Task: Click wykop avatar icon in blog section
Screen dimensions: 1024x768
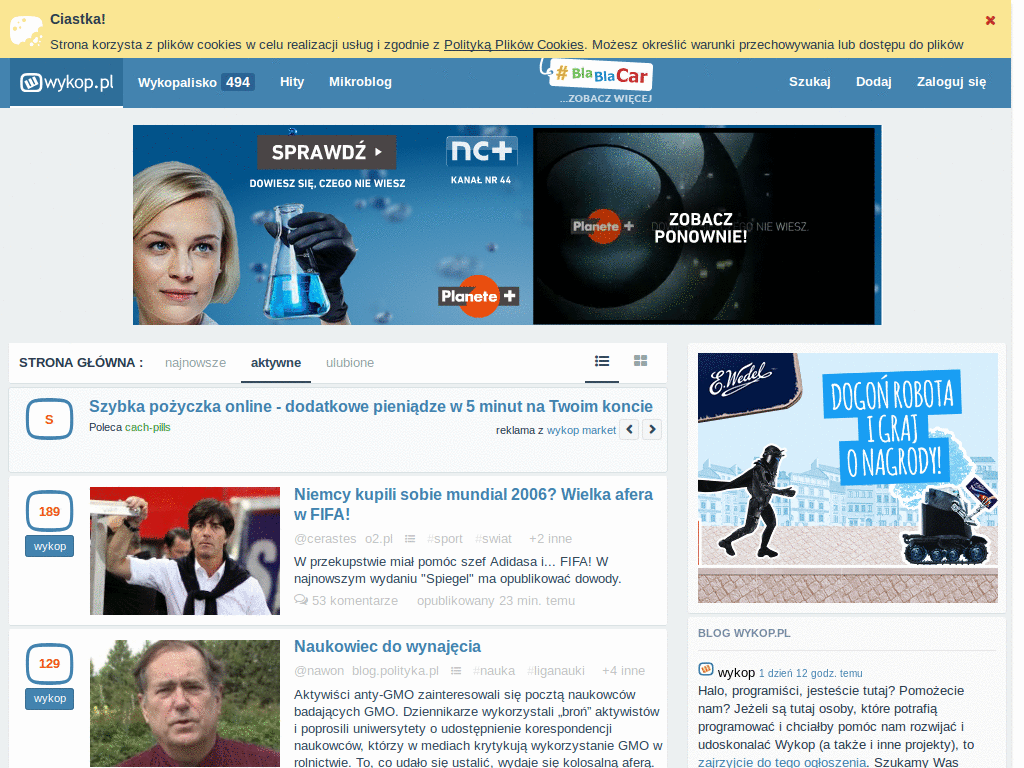Action: [705, 669]
